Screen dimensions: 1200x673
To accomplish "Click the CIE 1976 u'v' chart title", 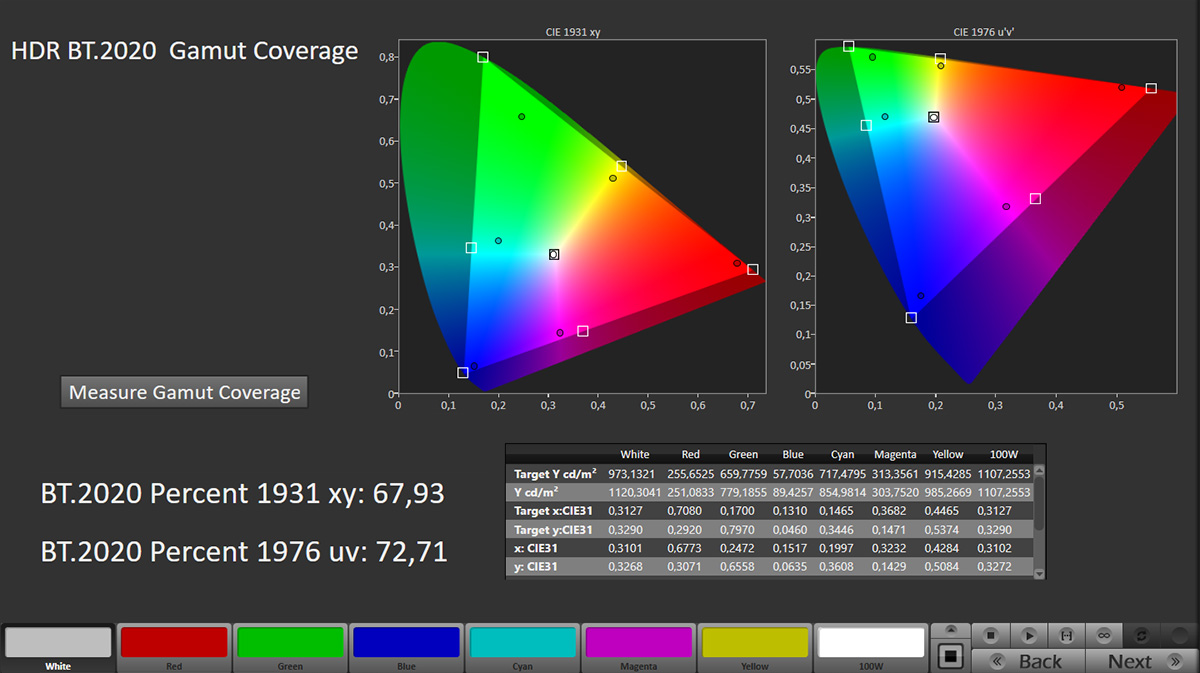I will 985,32.
